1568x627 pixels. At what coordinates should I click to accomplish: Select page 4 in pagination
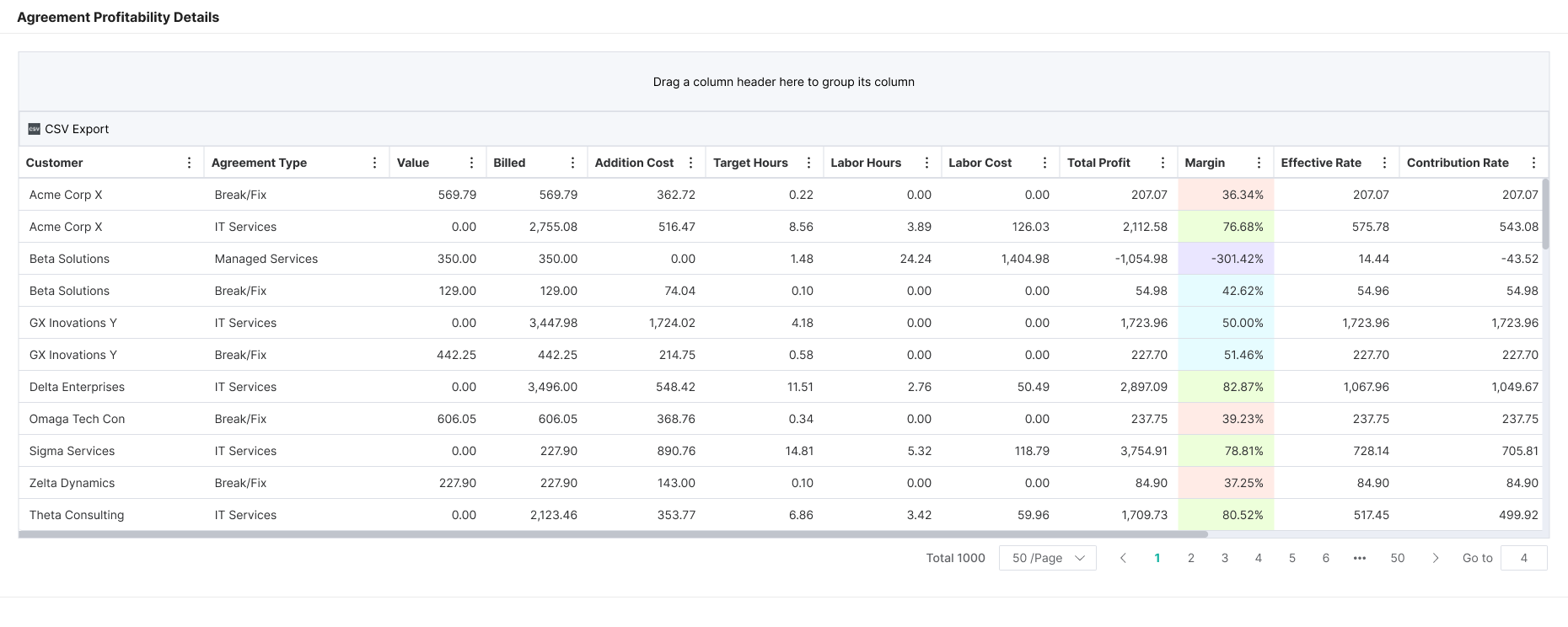[x=1259, y=558]
